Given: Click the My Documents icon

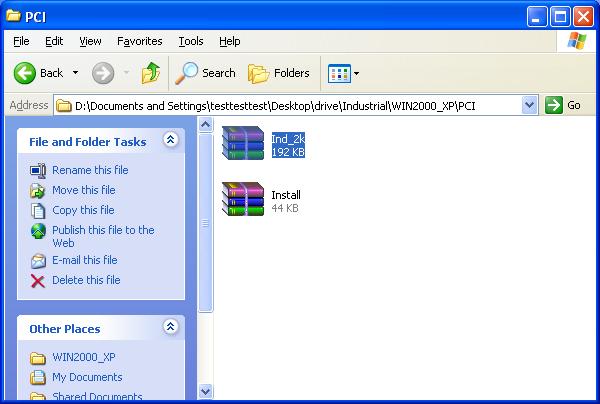Looking at the screenshot, I should (x=38, y=378).
